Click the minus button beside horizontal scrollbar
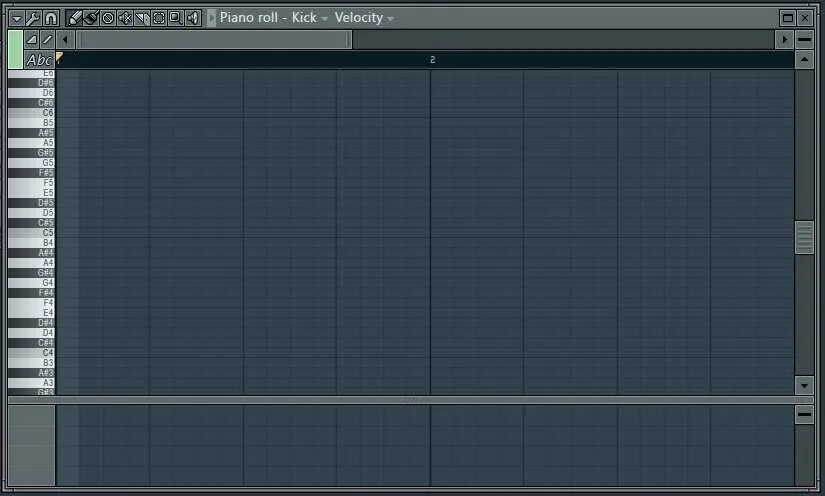 [804, 39]
